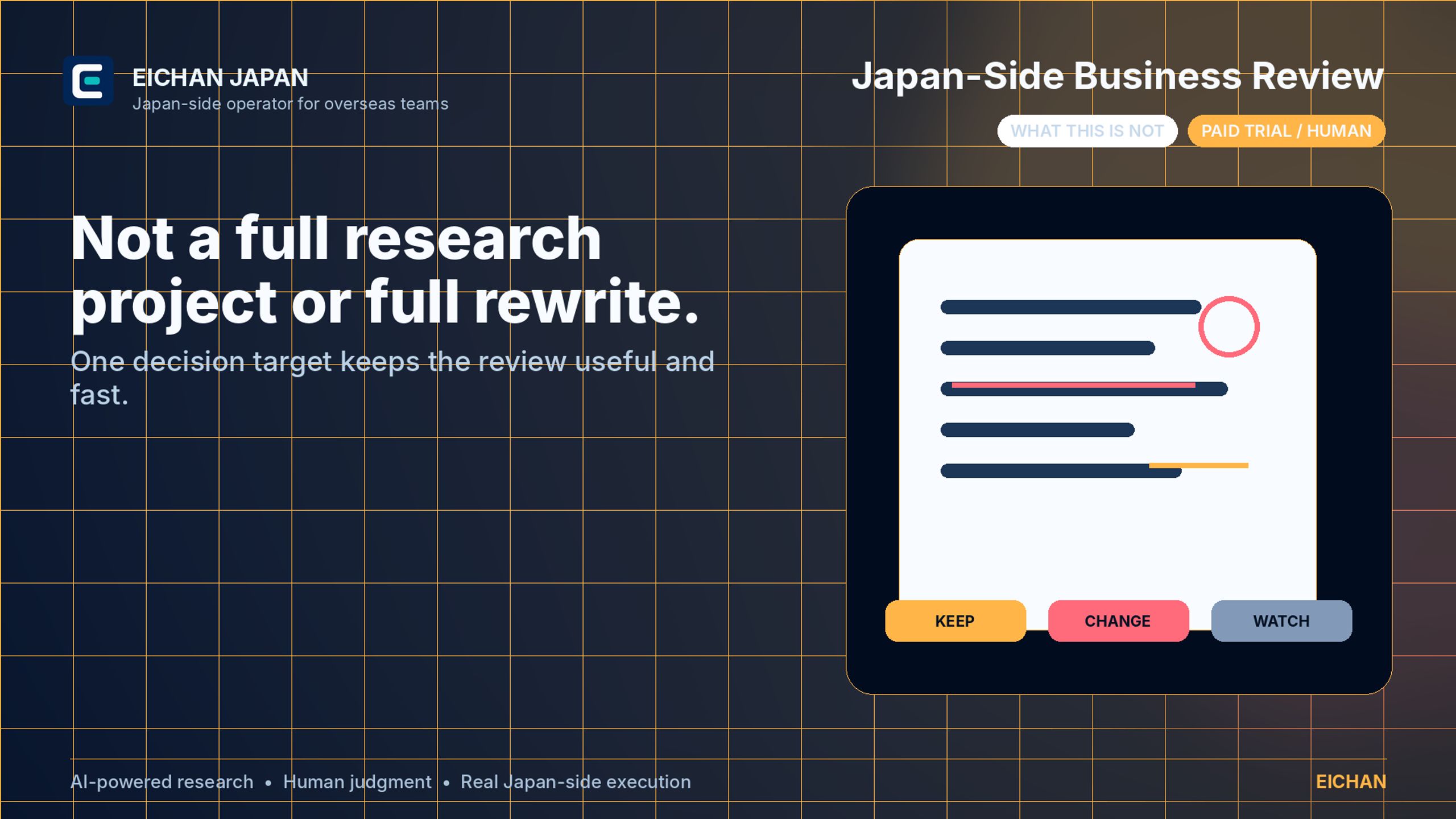This screenshot has height=819, width=1456.
Task: Click 'Japan-side operator for overseas teams' tagline
Action: pyautogui.click(x=290, y=104)
